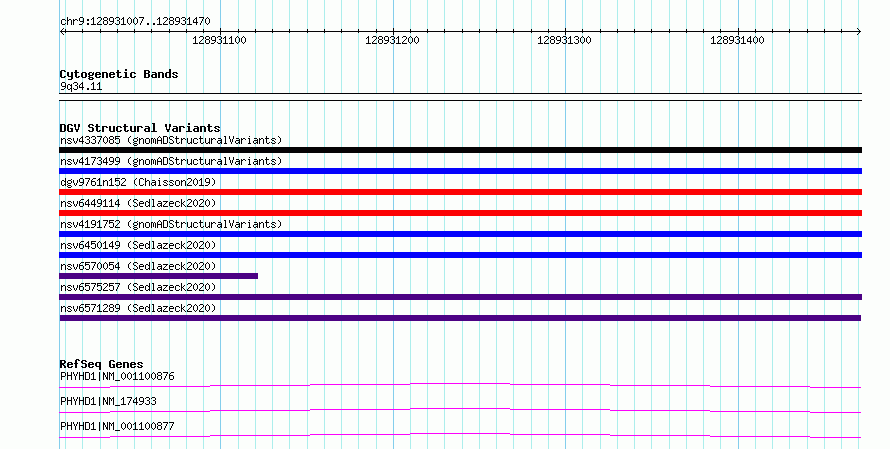Click the blue nsv6450149 variant bar
The height and width of the screenshot is (449, 890).
pos(460,255)
